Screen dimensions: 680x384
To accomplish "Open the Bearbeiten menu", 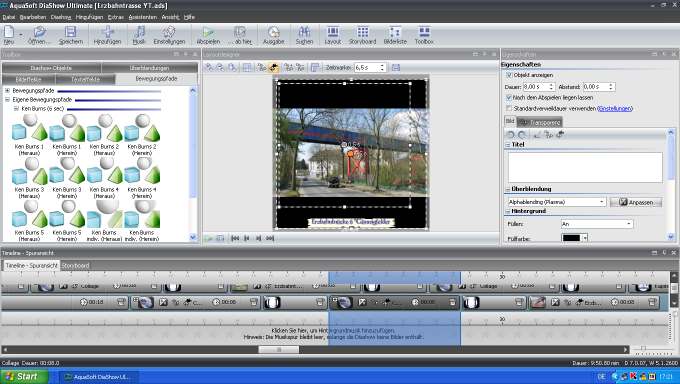I will [x=33, y=17].
